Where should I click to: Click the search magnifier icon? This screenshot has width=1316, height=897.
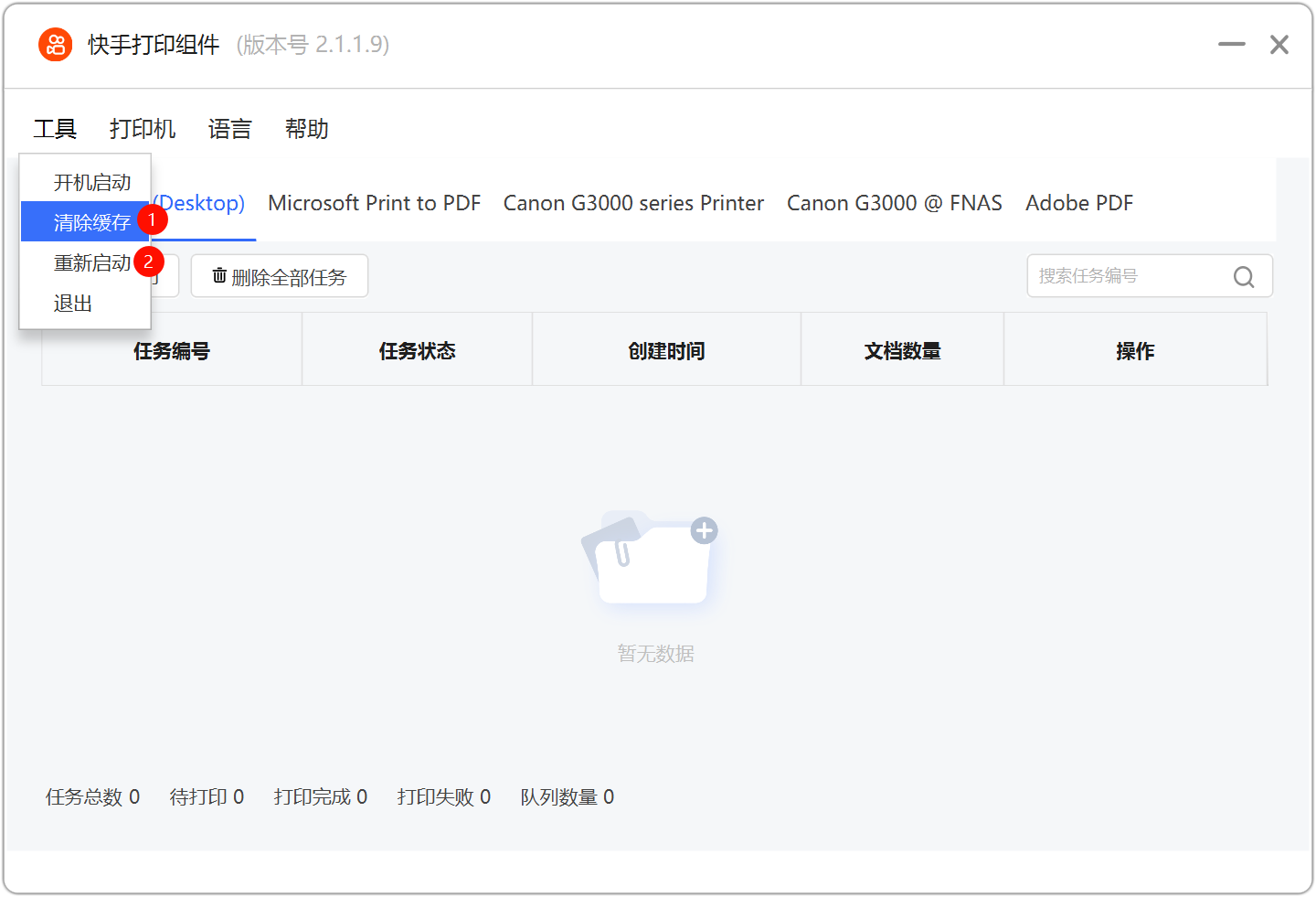(x=1243, y=276)
